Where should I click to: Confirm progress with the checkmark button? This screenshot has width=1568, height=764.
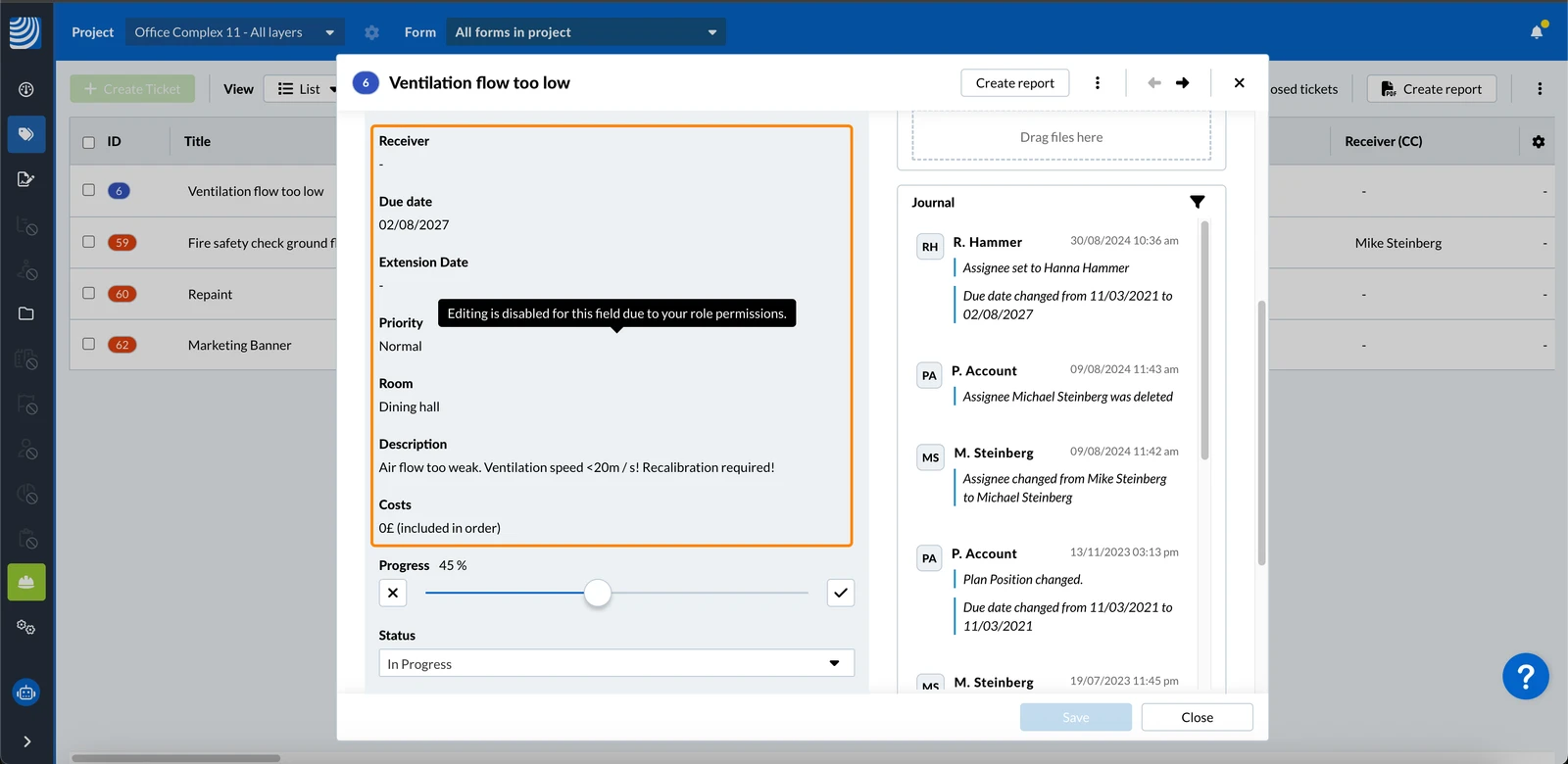point(840,593)
